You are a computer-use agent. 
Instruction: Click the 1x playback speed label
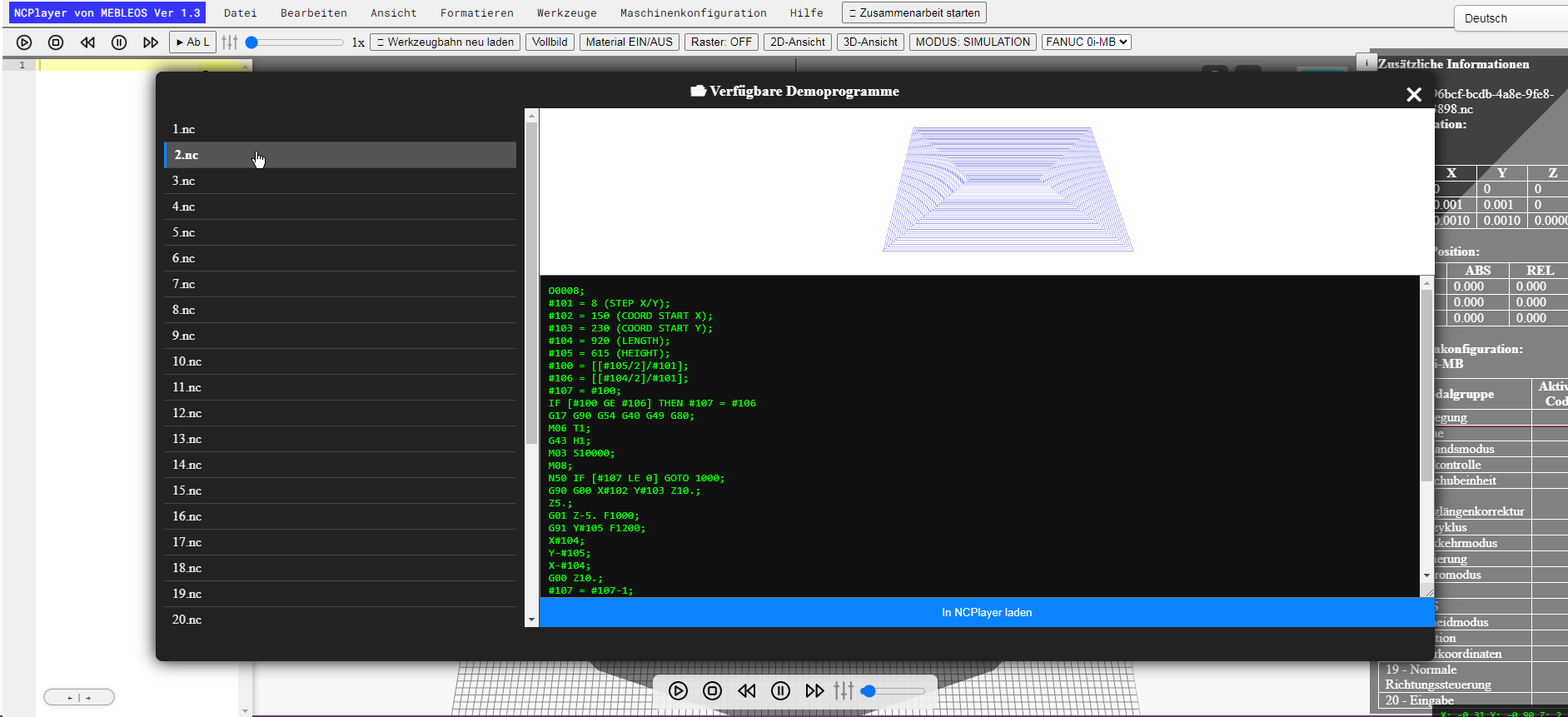(x=358, y=42)
